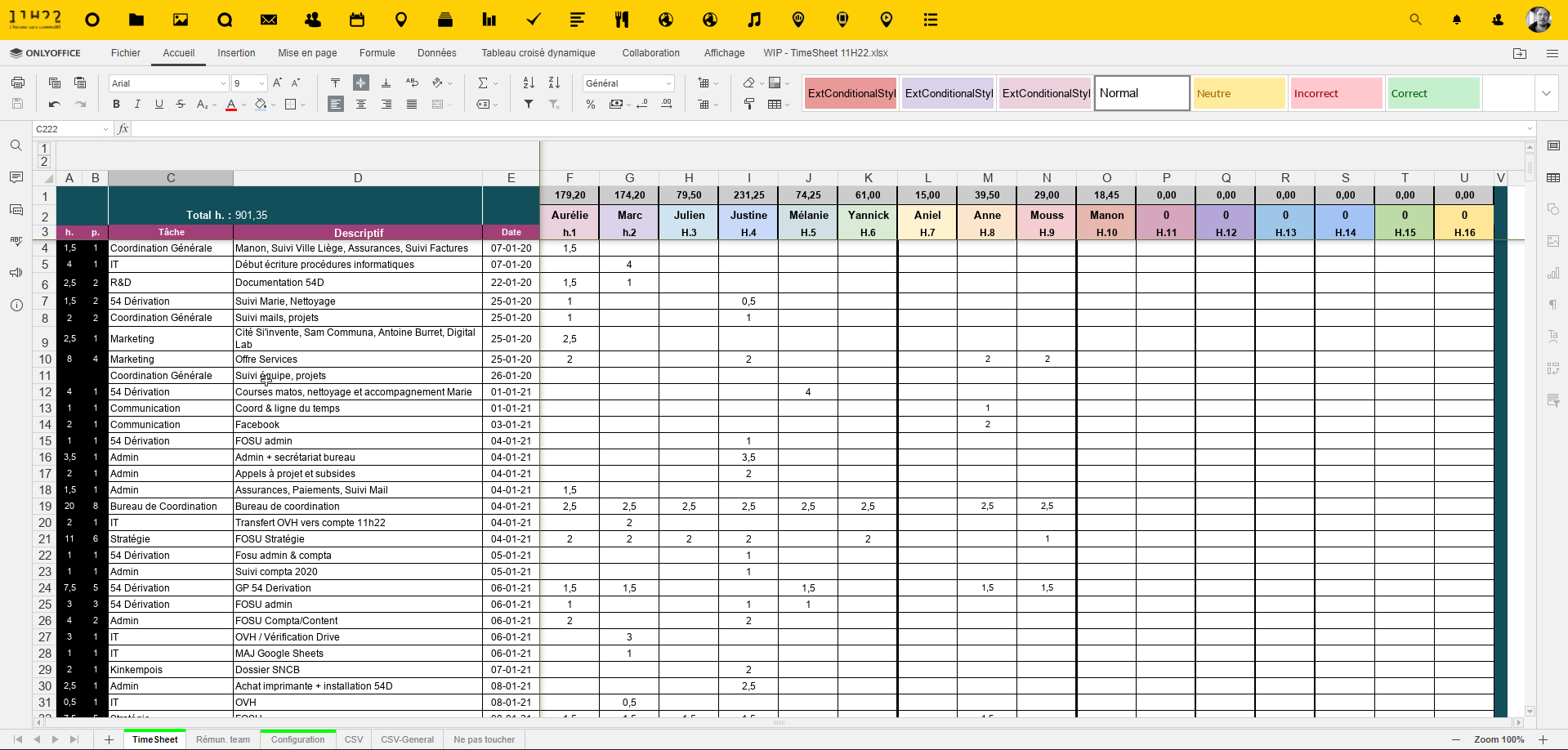Expand the cell styles gallery
The height and width of the screenshot is (750, 1568).
[x=1546, y=93]
